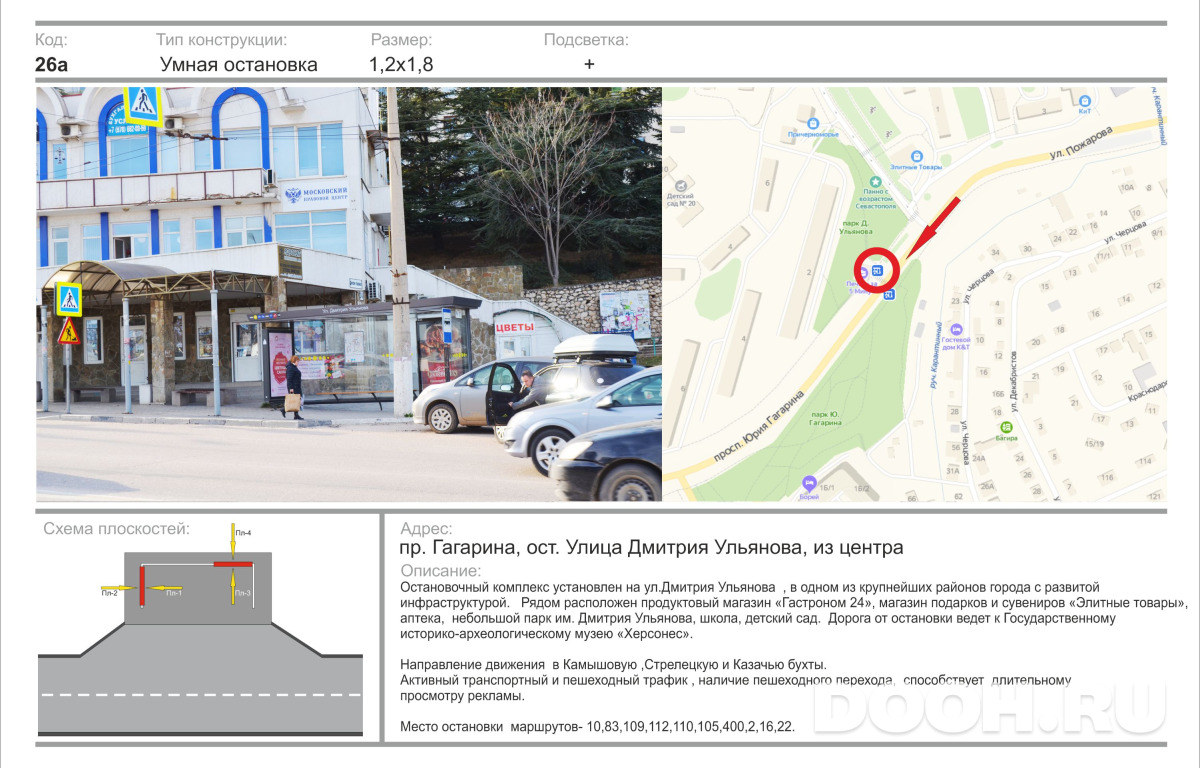Image resolution: width=1200 pixels, height=768 pixels.
Task: Click the Умная остановка construction type
Action: [239, 65]
